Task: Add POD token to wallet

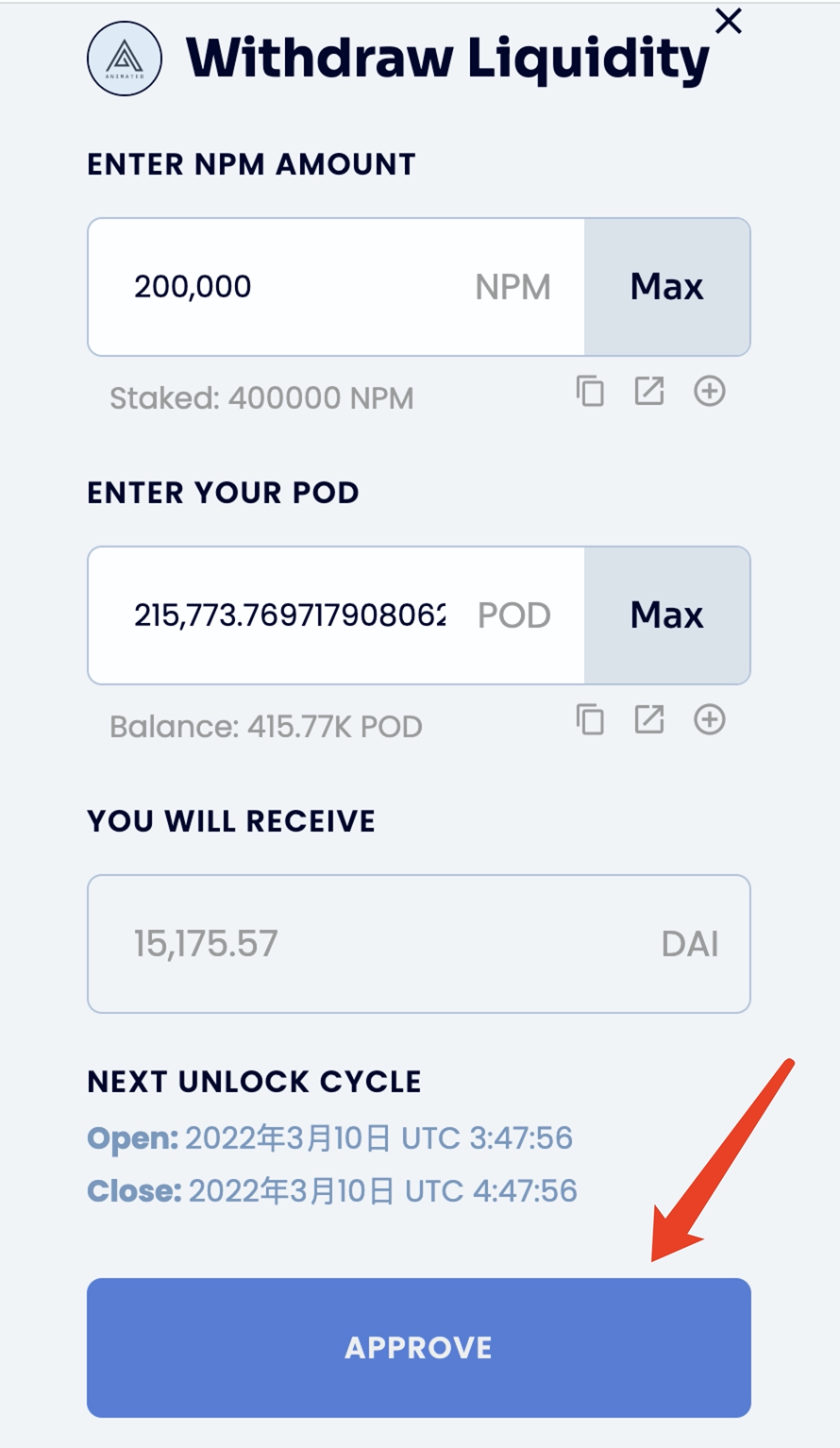Action: (710, 720)
